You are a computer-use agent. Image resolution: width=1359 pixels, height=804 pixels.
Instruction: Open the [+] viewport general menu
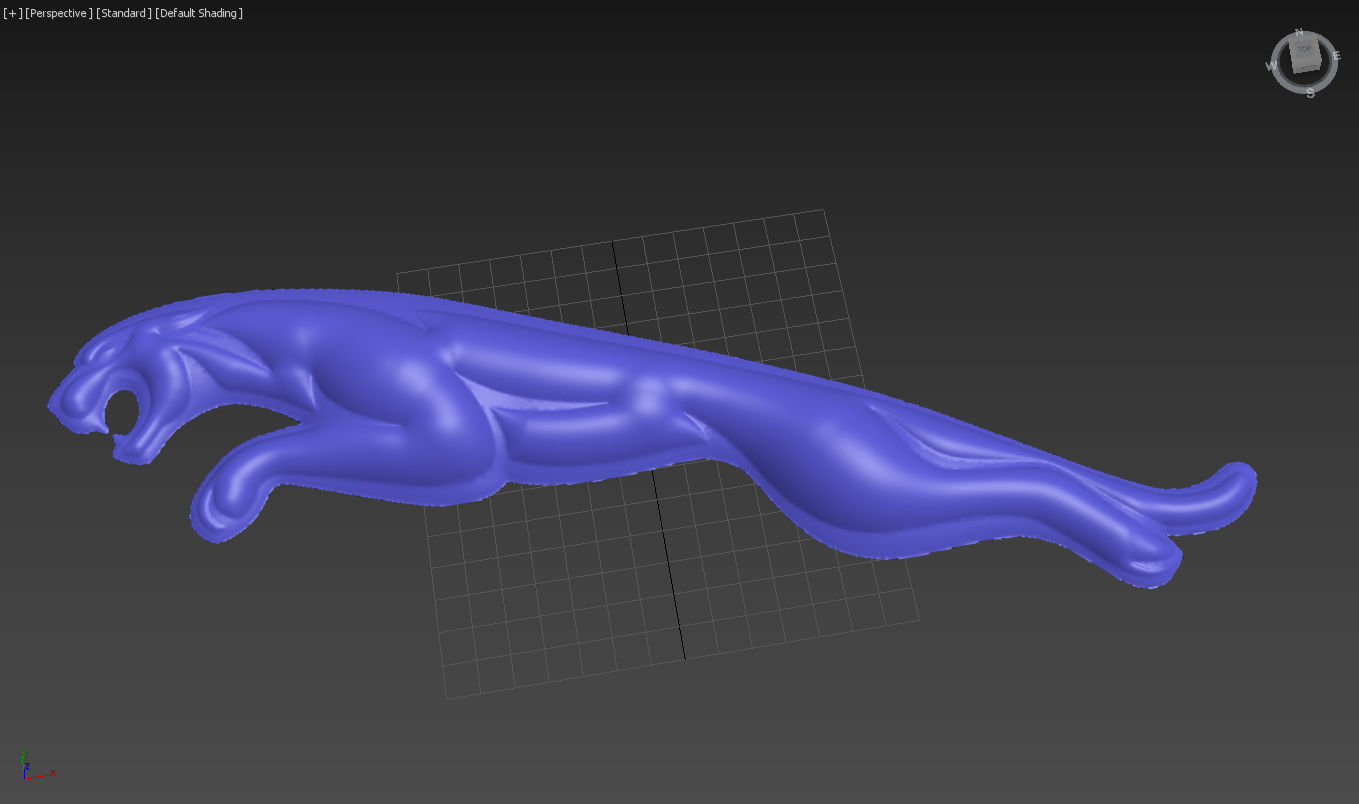(13, 13)
